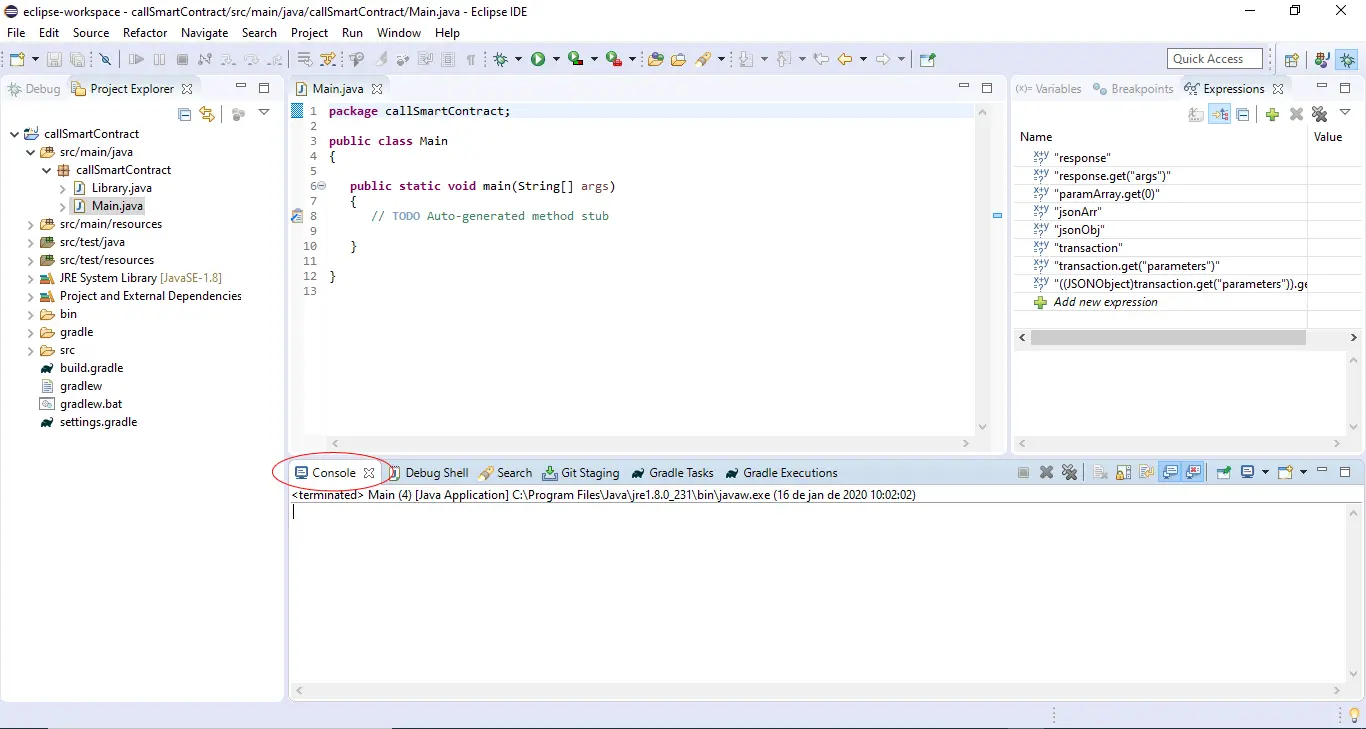Expand the JRE System Library node
This screenshot has height=729, width=1366.
pos(30,278)
